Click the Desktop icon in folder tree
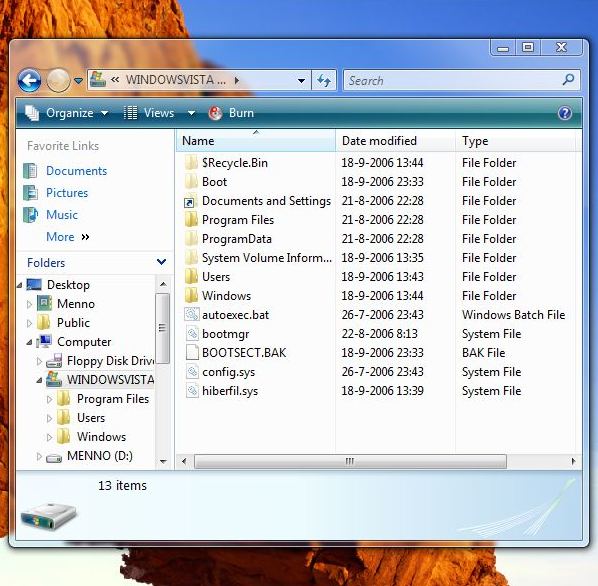Screen dimensions: 598x586 pos(34,285)
